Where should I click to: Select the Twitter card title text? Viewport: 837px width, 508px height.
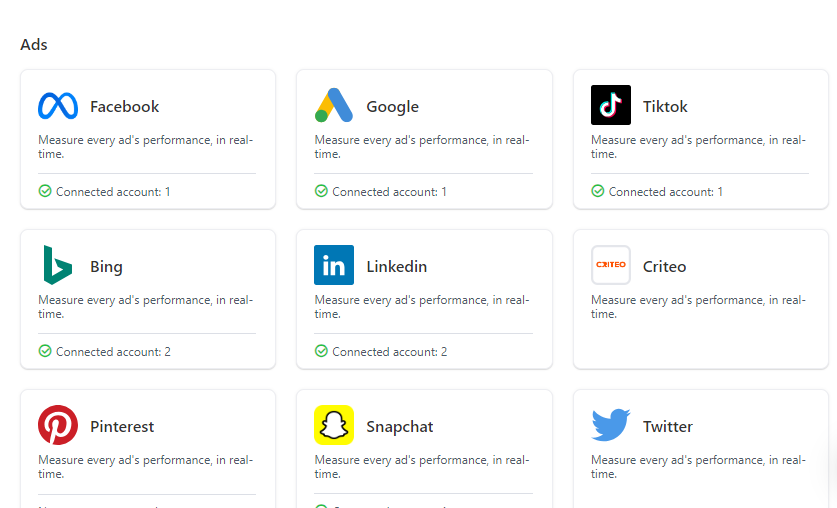668,427
